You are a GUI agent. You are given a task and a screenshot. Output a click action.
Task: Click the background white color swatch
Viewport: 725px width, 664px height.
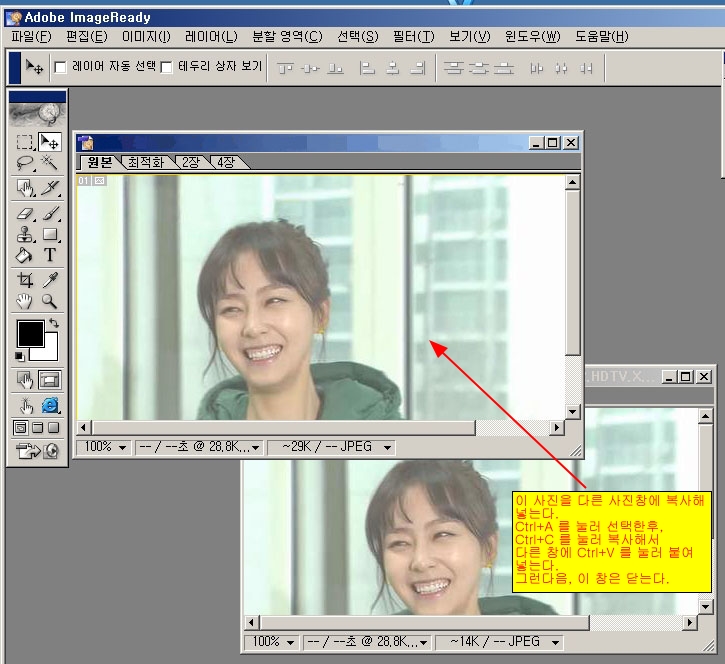(50, 352)
